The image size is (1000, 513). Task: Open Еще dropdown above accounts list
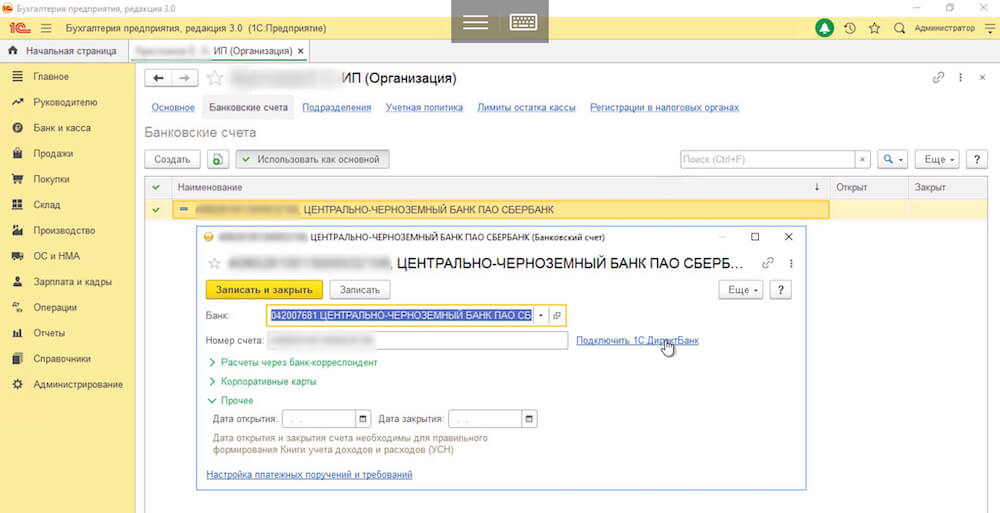[x=938, y=160]
